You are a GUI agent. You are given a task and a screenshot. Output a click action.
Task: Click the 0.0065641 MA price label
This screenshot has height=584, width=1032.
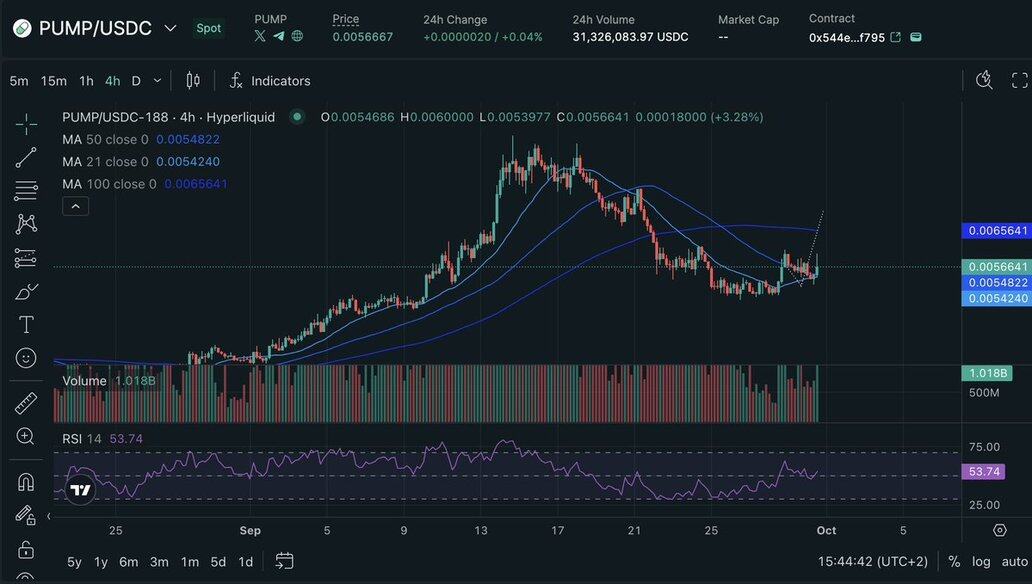coord(996,230)
